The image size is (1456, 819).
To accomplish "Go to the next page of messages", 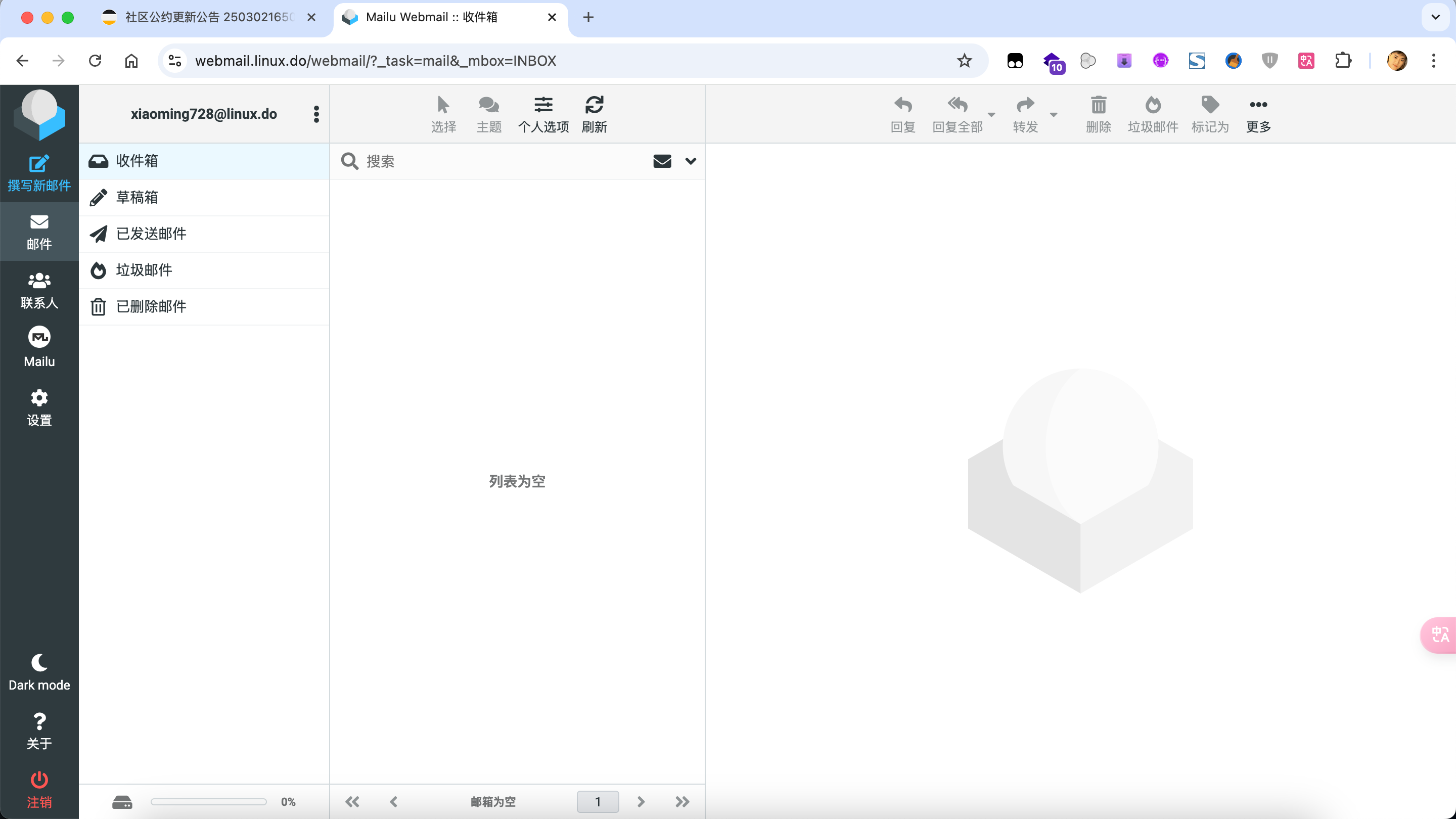I will point(641,801).
